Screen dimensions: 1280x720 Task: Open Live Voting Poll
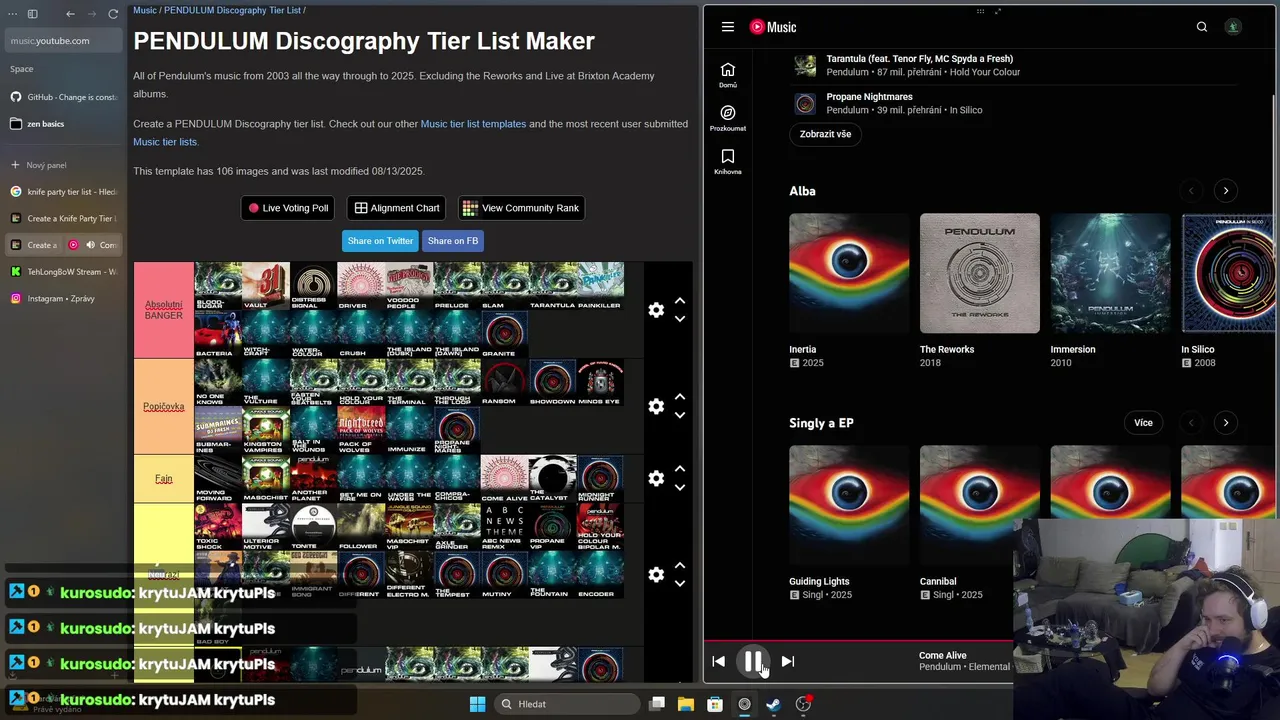point(288,208)
